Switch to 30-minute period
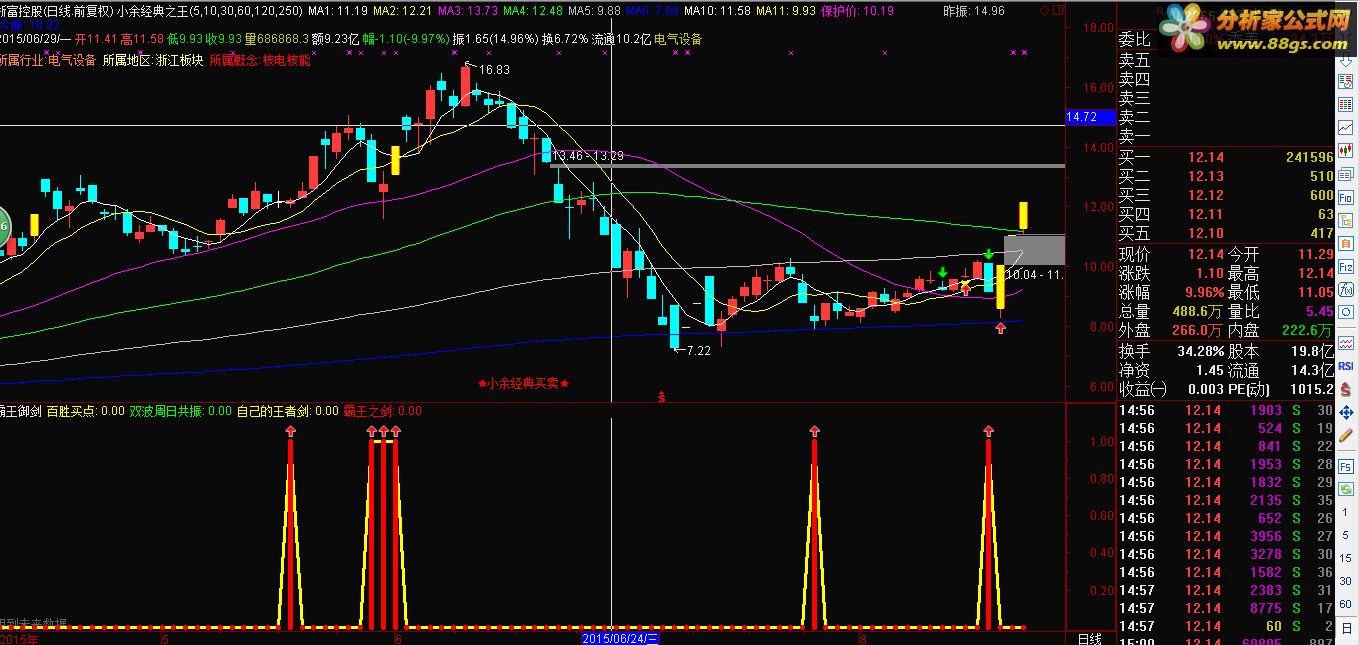This screenshot has height=645, width=1359. [x=1346, y=580]
